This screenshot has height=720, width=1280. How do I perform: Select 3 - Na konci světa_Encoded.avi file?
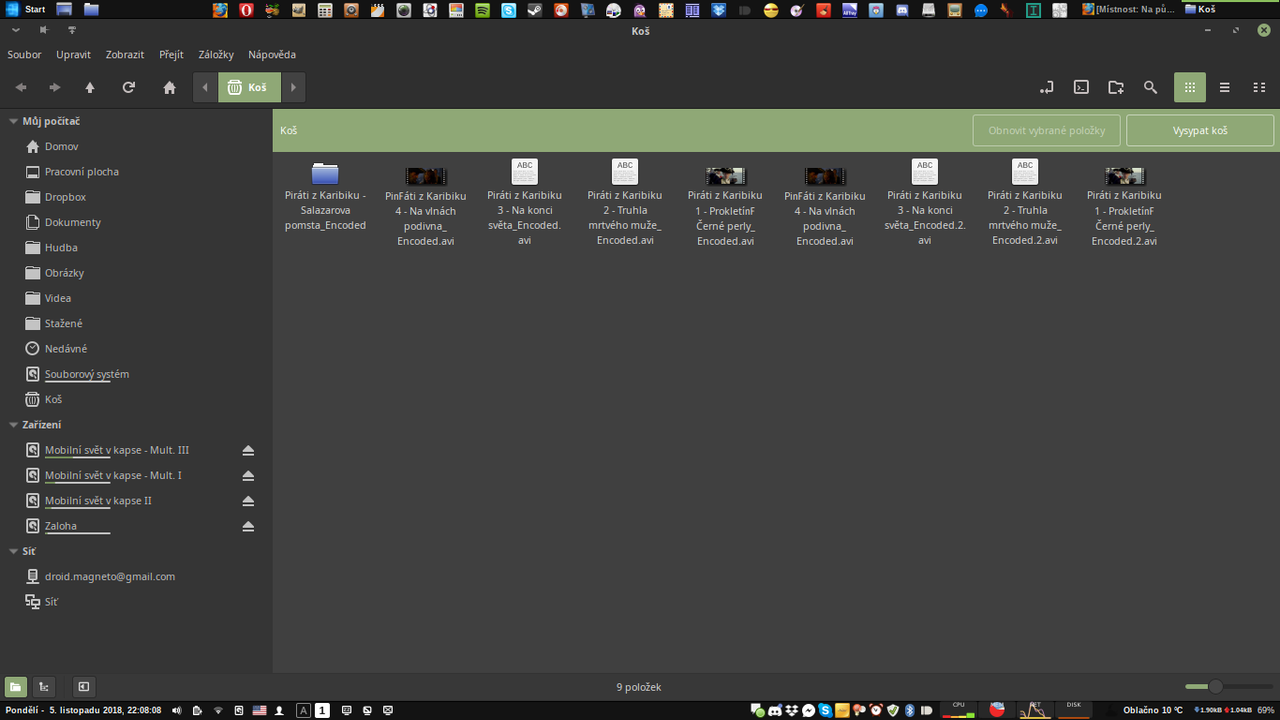point(525,203)
